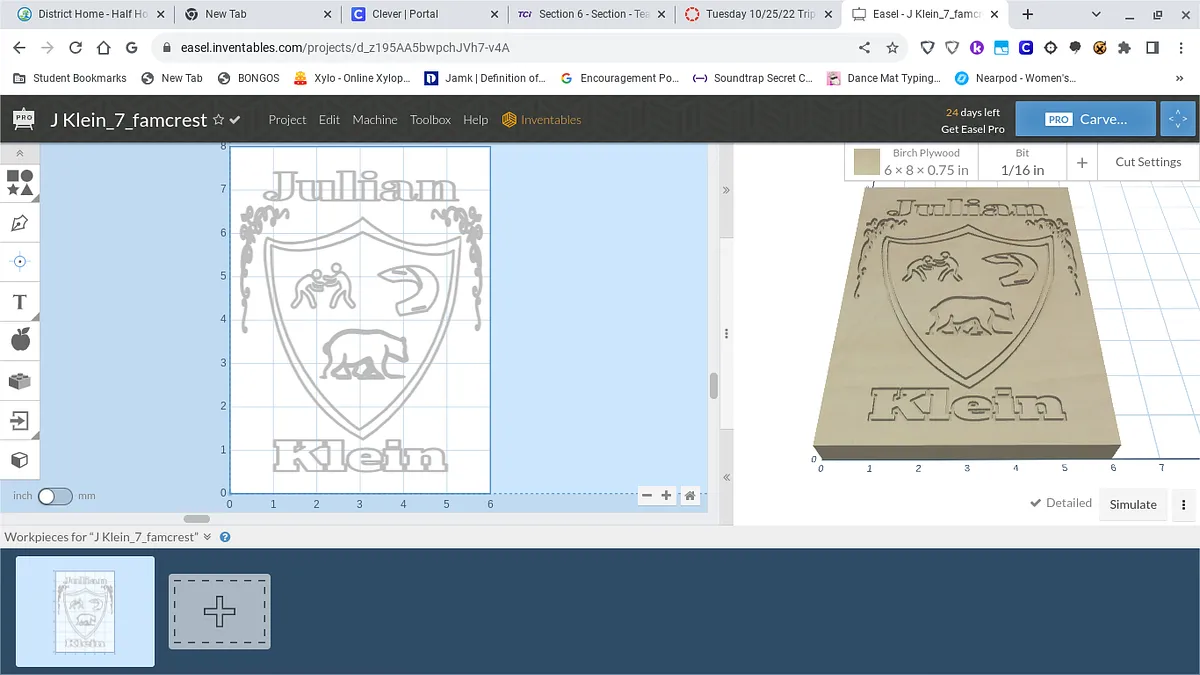The width and height of the screenshot is (1200, 675).
Task: Toggle units between inch and mm
Action: tap(55, 496)
